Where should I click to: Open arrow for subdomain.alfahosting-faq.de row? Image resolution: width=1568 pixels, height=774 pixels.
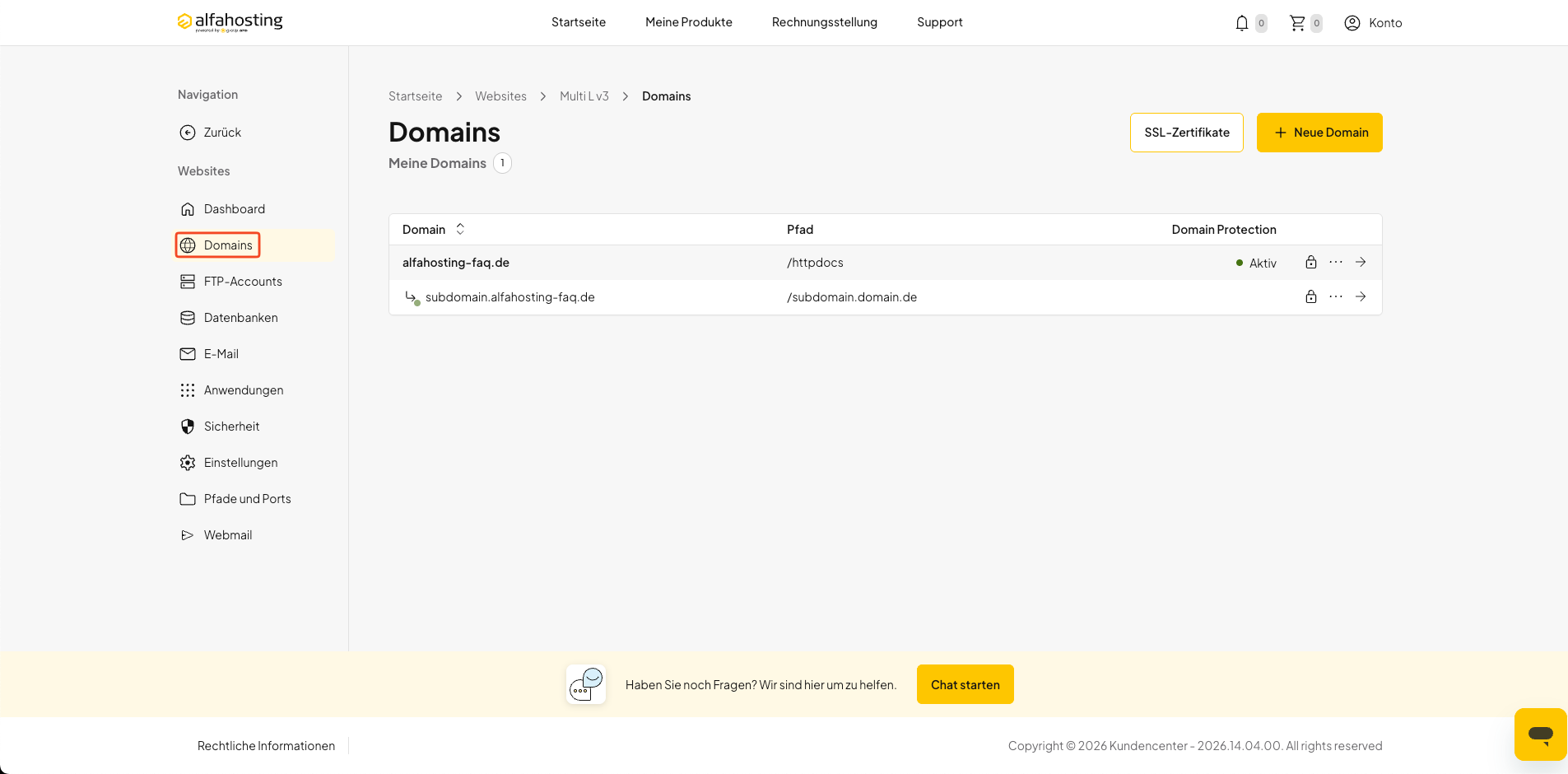pos(1361,296)
